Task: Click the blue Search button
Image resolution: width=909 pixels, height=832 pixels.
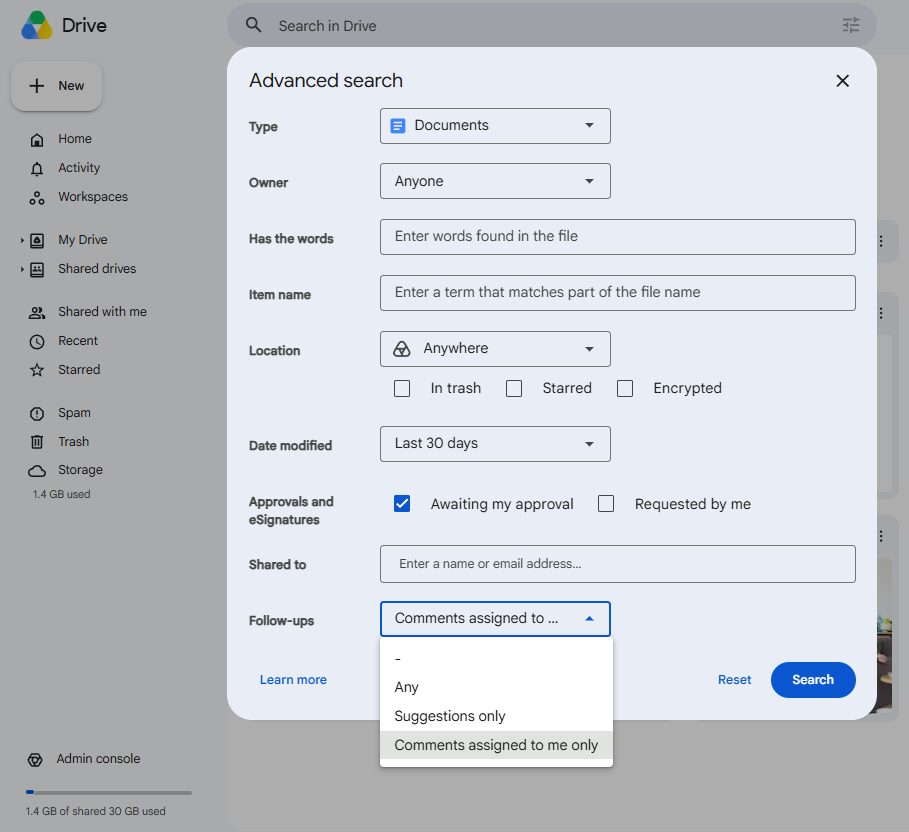Action: click(x=813, y=680)
